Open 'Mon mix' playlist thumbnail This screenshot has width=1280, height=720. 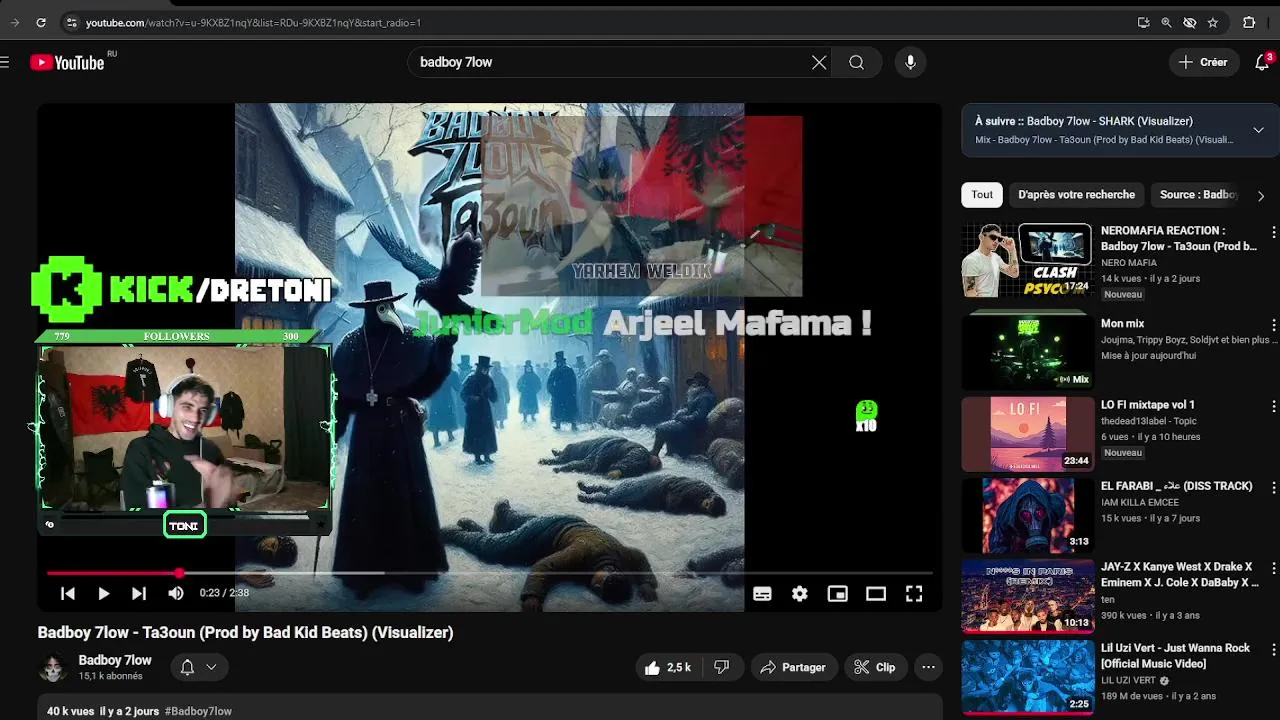click(x=1028, y=352)
